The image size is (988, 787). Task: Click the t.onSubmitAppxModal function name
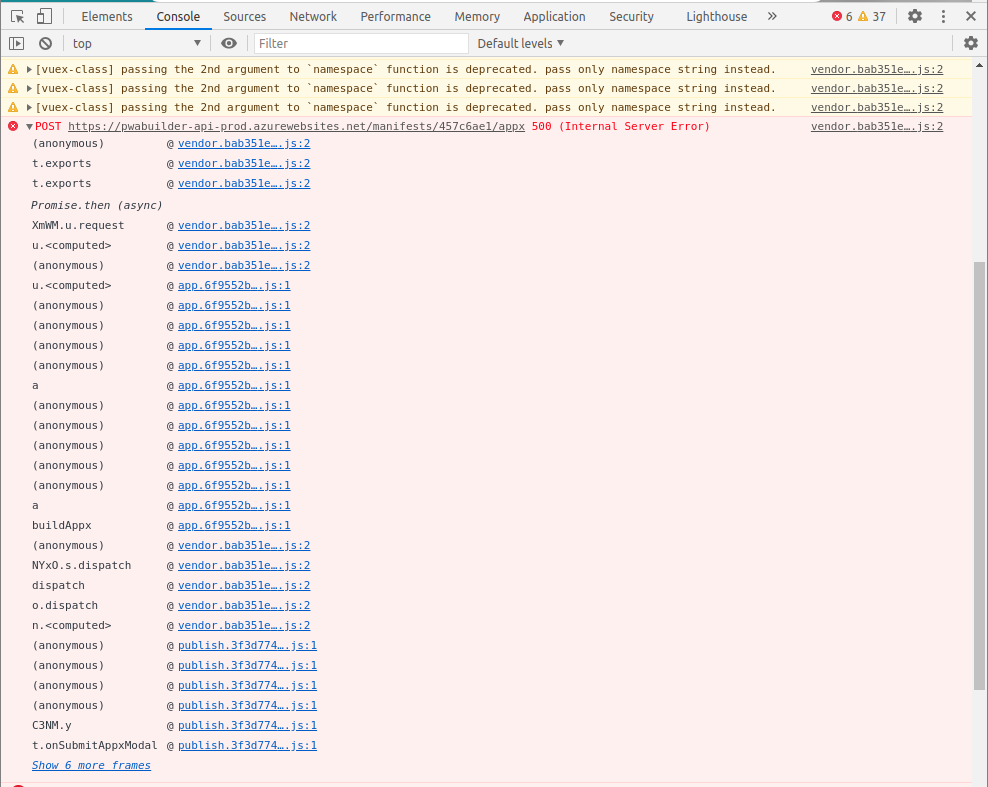tap(95, 745)
